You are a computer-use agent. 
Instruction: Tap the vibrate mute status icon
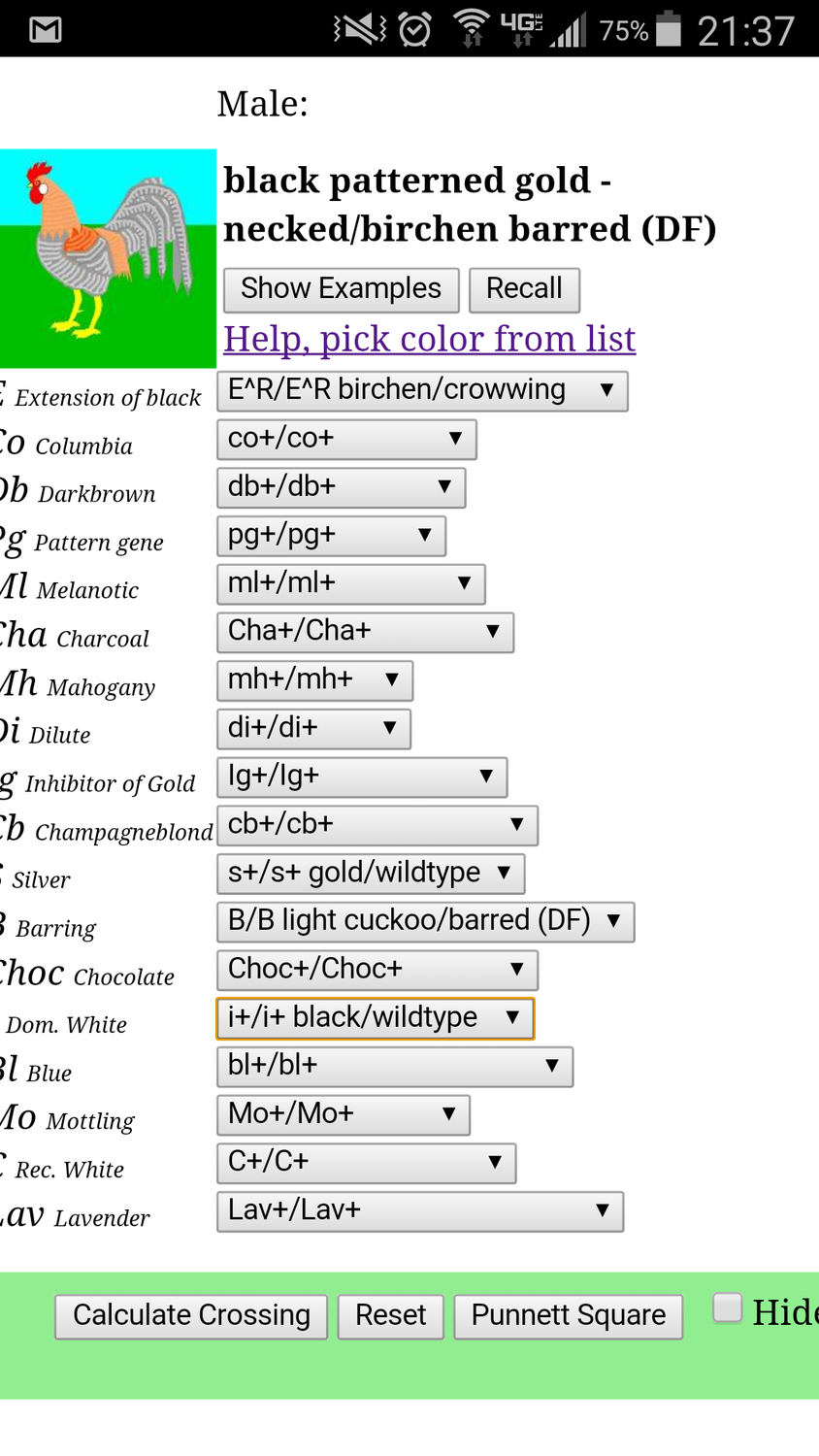pyautogui.click(x=359, y=29)
